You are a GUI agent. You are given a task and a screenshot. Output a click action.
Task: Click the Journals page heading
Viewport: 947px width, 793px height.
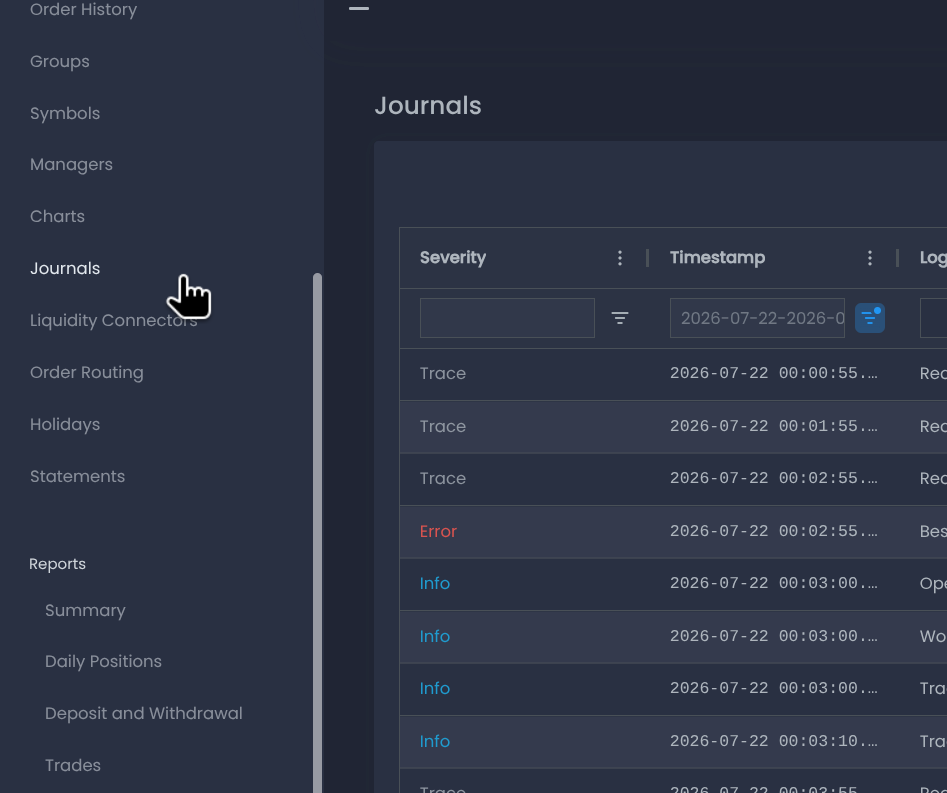click(428, 106)
